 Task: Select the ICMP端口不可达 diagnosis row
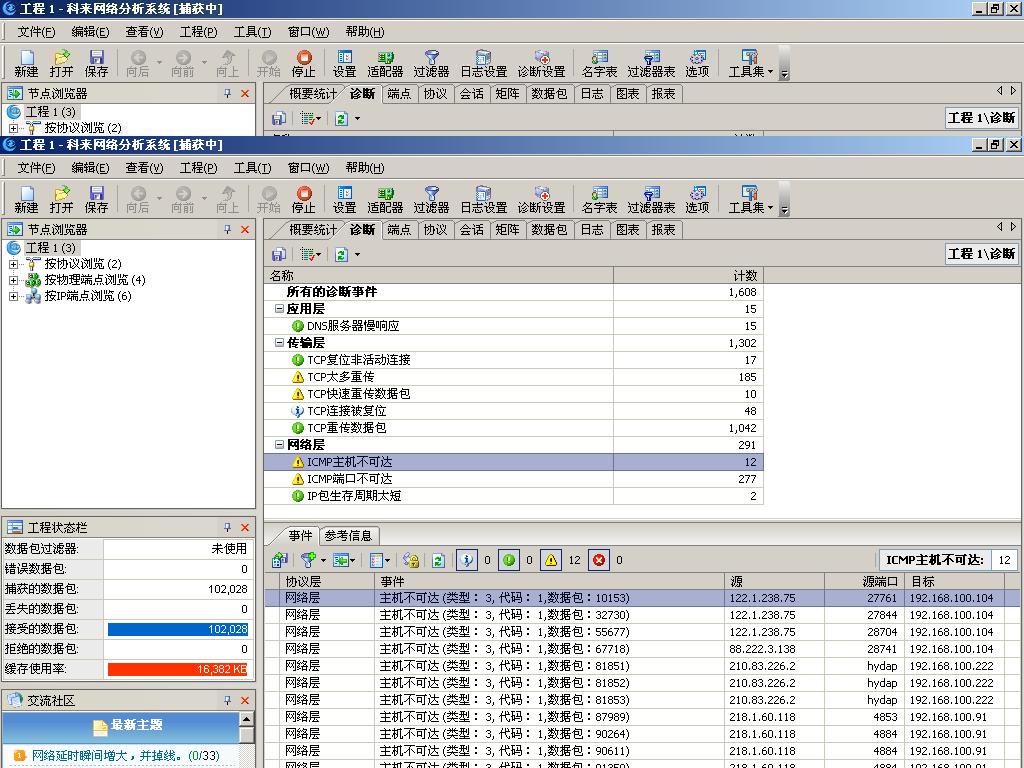pos(349,479)
